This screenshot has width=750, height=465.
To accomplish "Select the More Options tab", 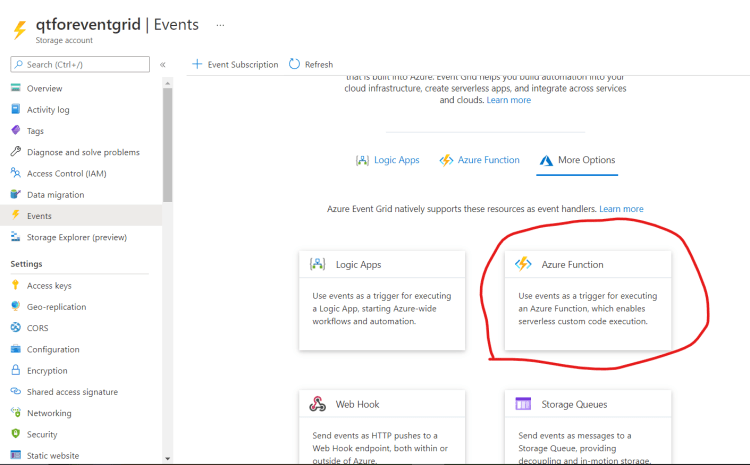I will point(577,160).
